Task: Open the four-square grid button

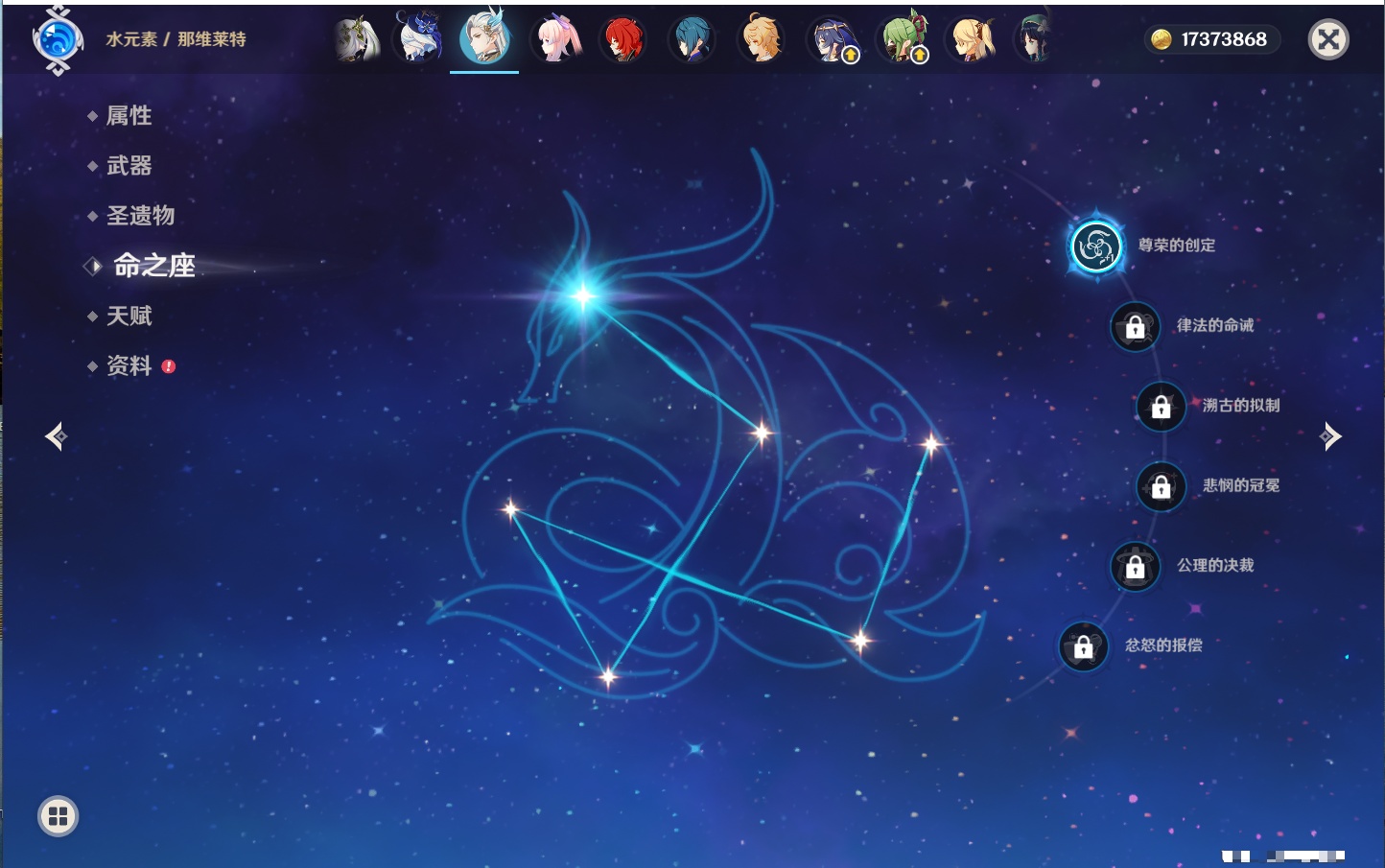Action: tap(58, 816)
